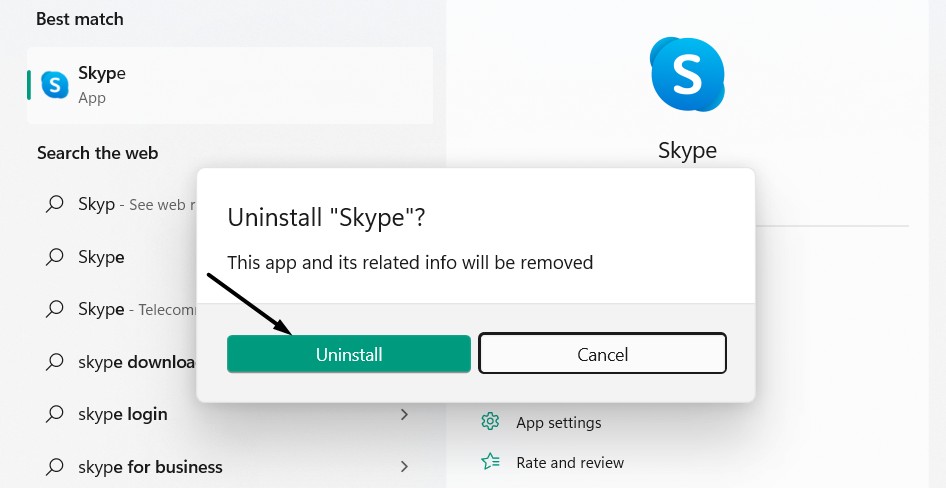The height and width of the screenshot is (488, 946).
Task: Click the gear icon for App settings
Action: [x=490, y=422]
